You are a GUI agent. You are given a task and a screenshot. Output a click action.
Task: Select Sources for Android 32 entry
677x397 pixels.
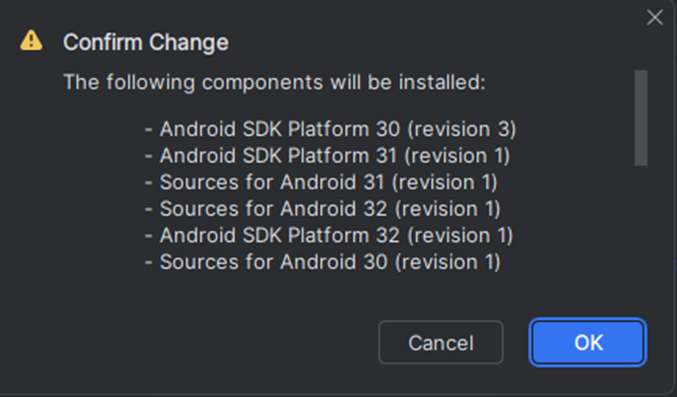click(323, 209)
